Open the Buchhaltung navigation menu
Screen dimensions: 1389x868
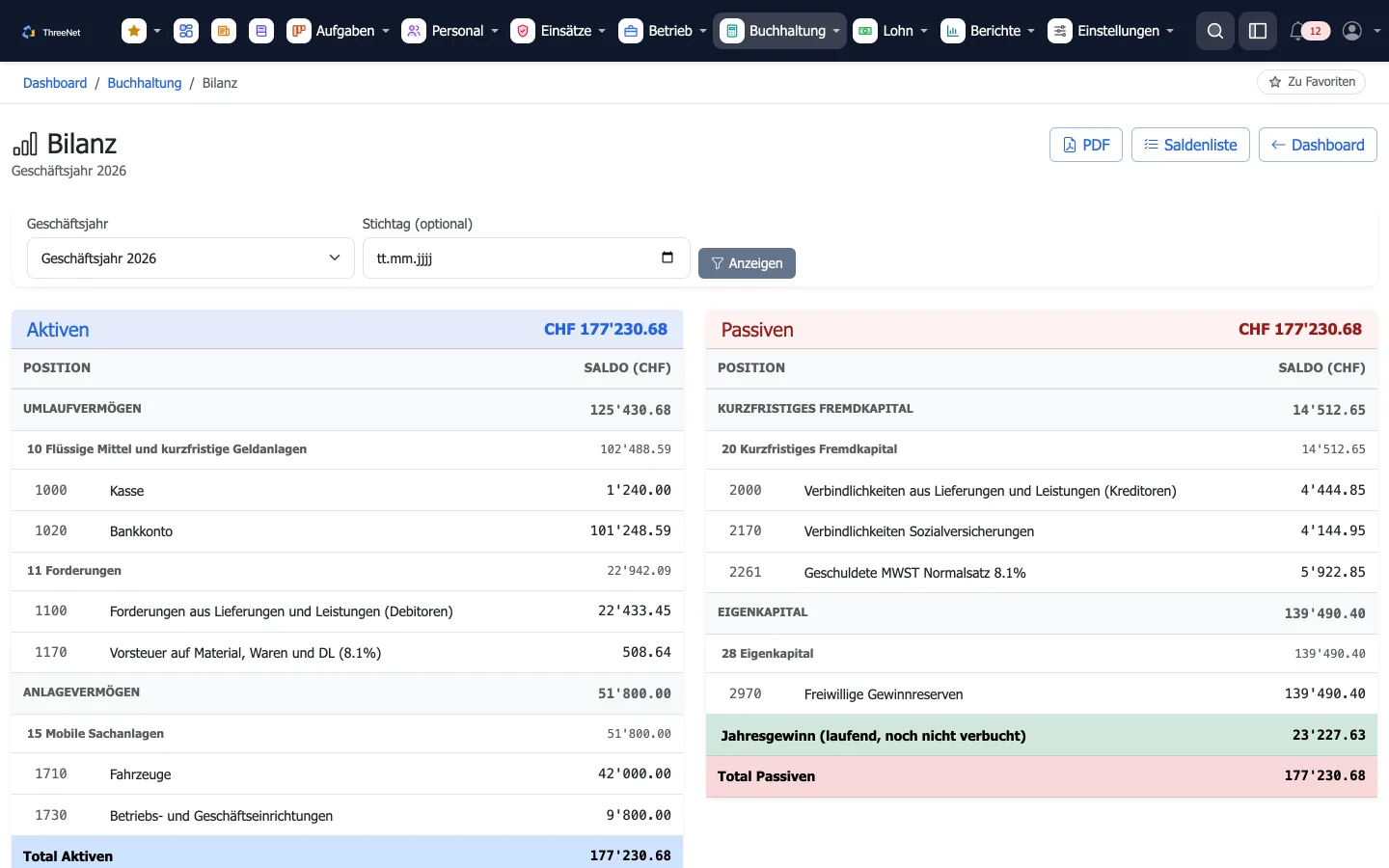780,31
